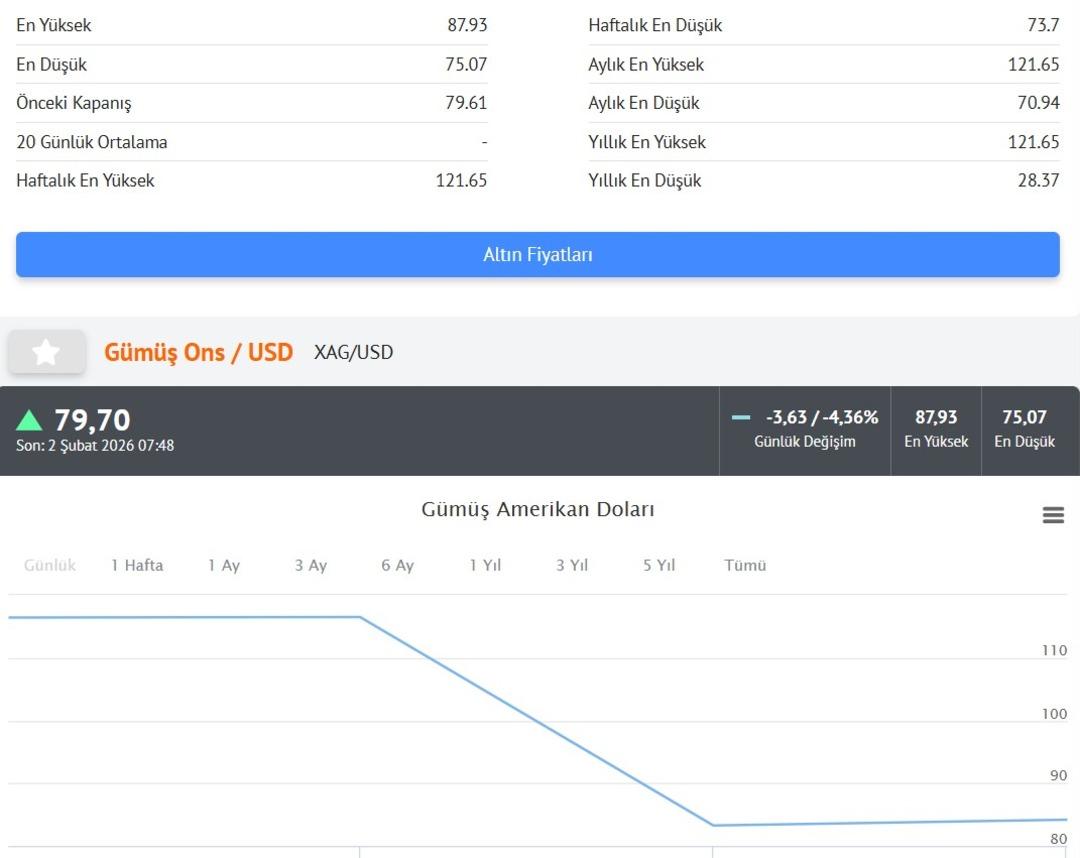
Task: Click the green up-arrow price indicator
Action: pyautogui.click(x=30, y=420)
